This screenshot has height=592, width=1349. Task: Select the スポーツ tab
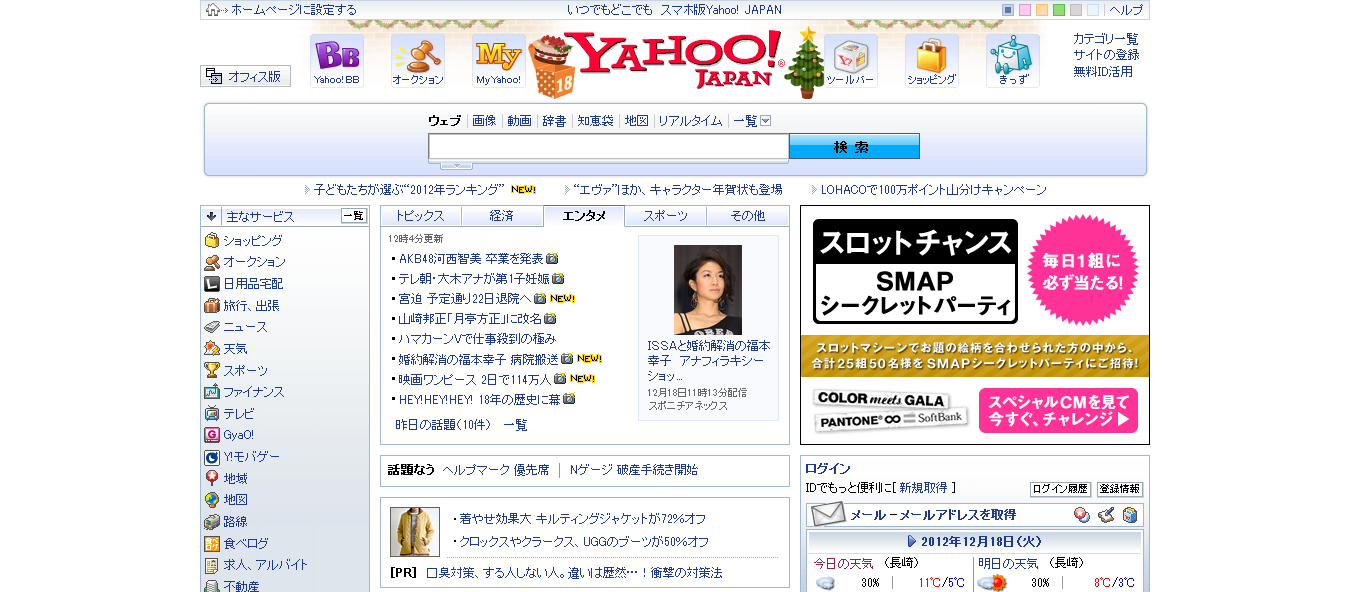pos(666,216)
